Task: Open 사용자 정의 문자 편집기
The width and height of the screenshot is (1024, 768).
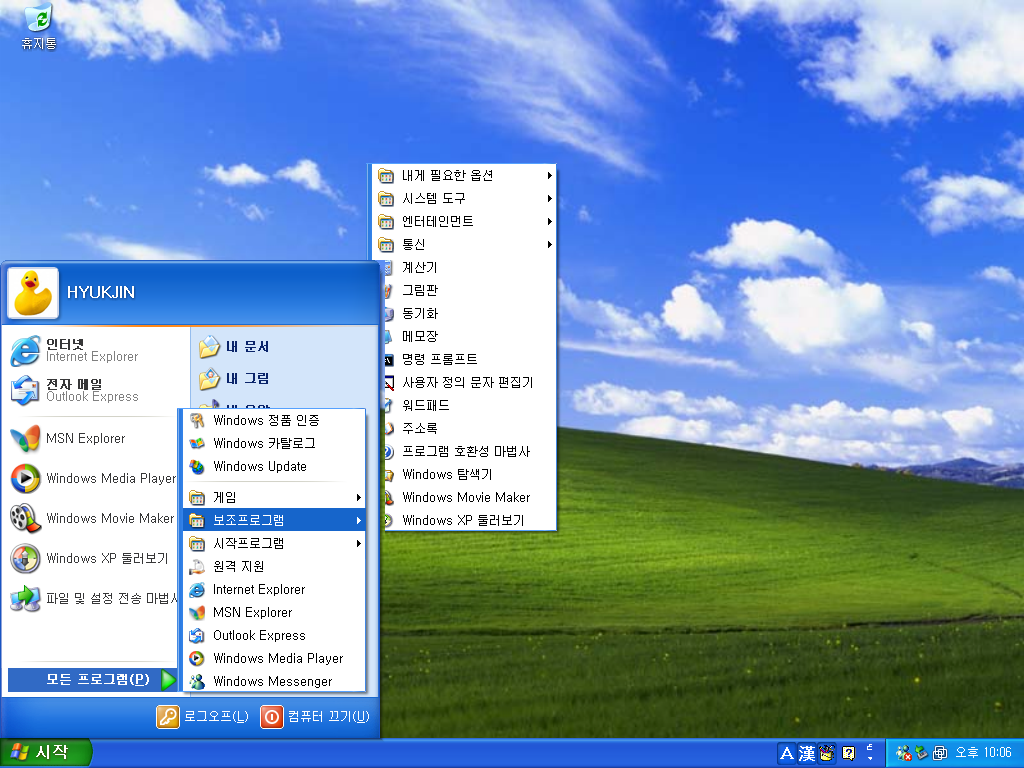Action: [469, 383]
